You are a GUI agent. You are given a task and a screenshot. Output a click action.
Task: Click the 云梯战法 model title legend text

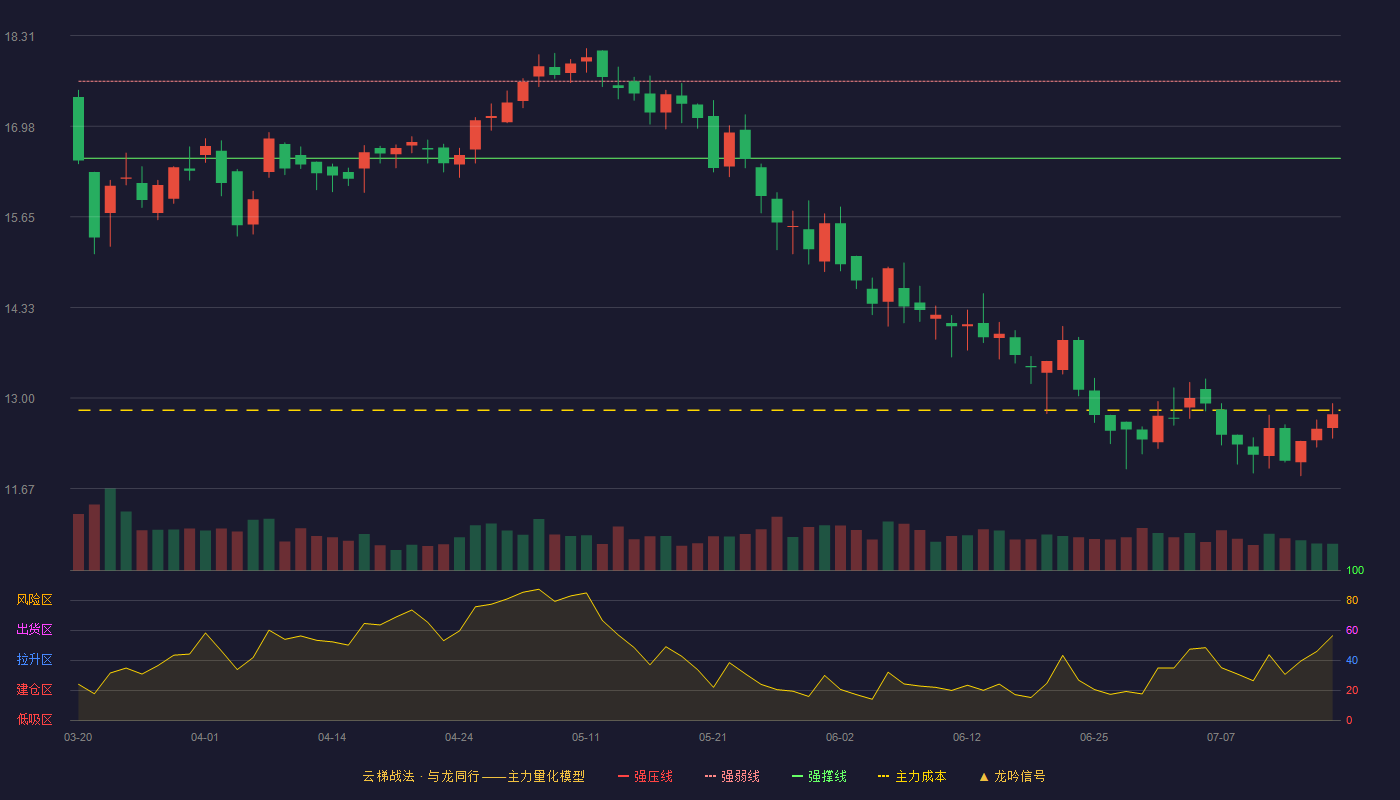coord(473,776)
